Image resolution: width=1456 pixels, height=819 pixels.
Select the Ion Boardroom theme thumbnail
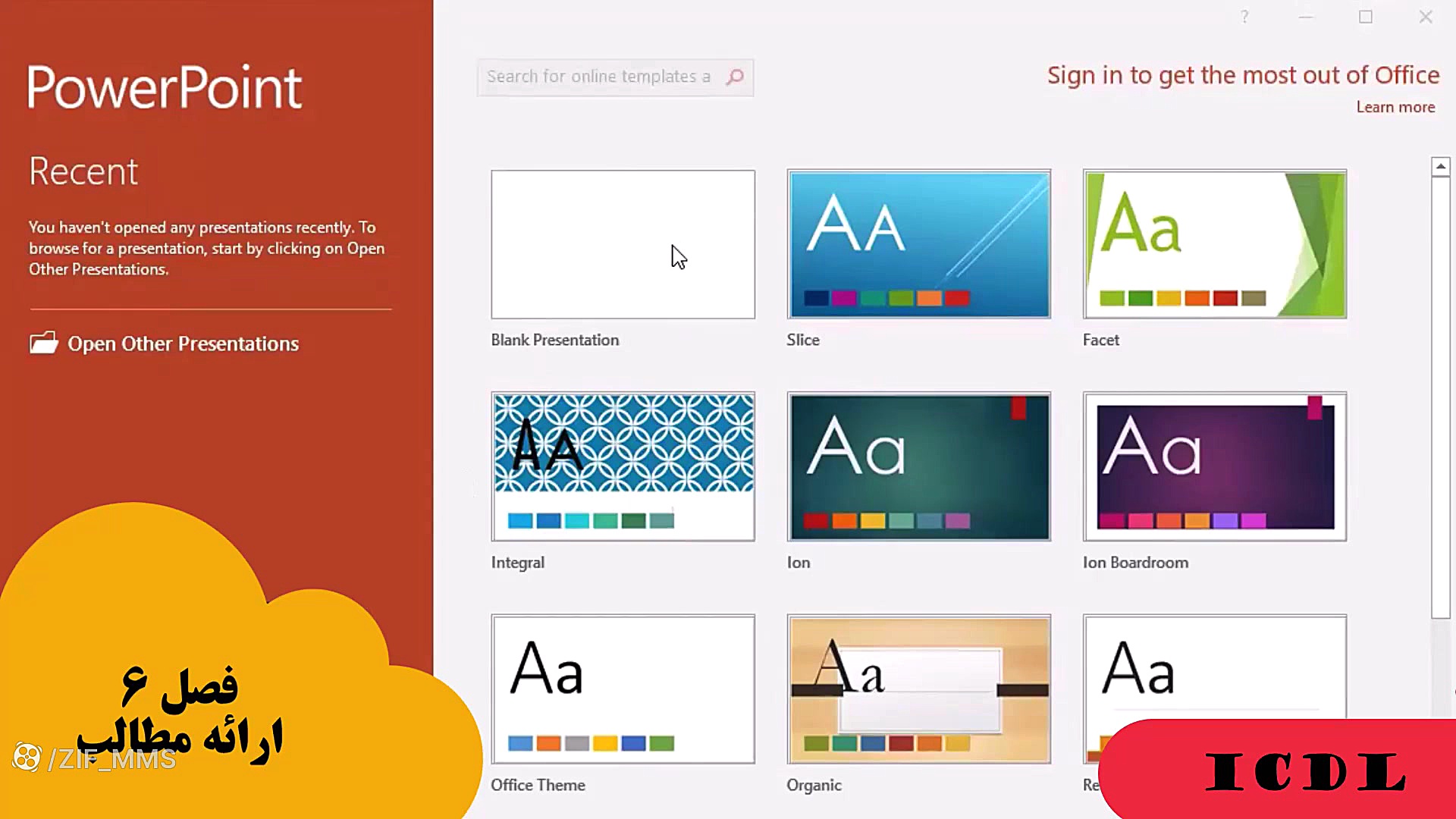(x=1215, y=466)
